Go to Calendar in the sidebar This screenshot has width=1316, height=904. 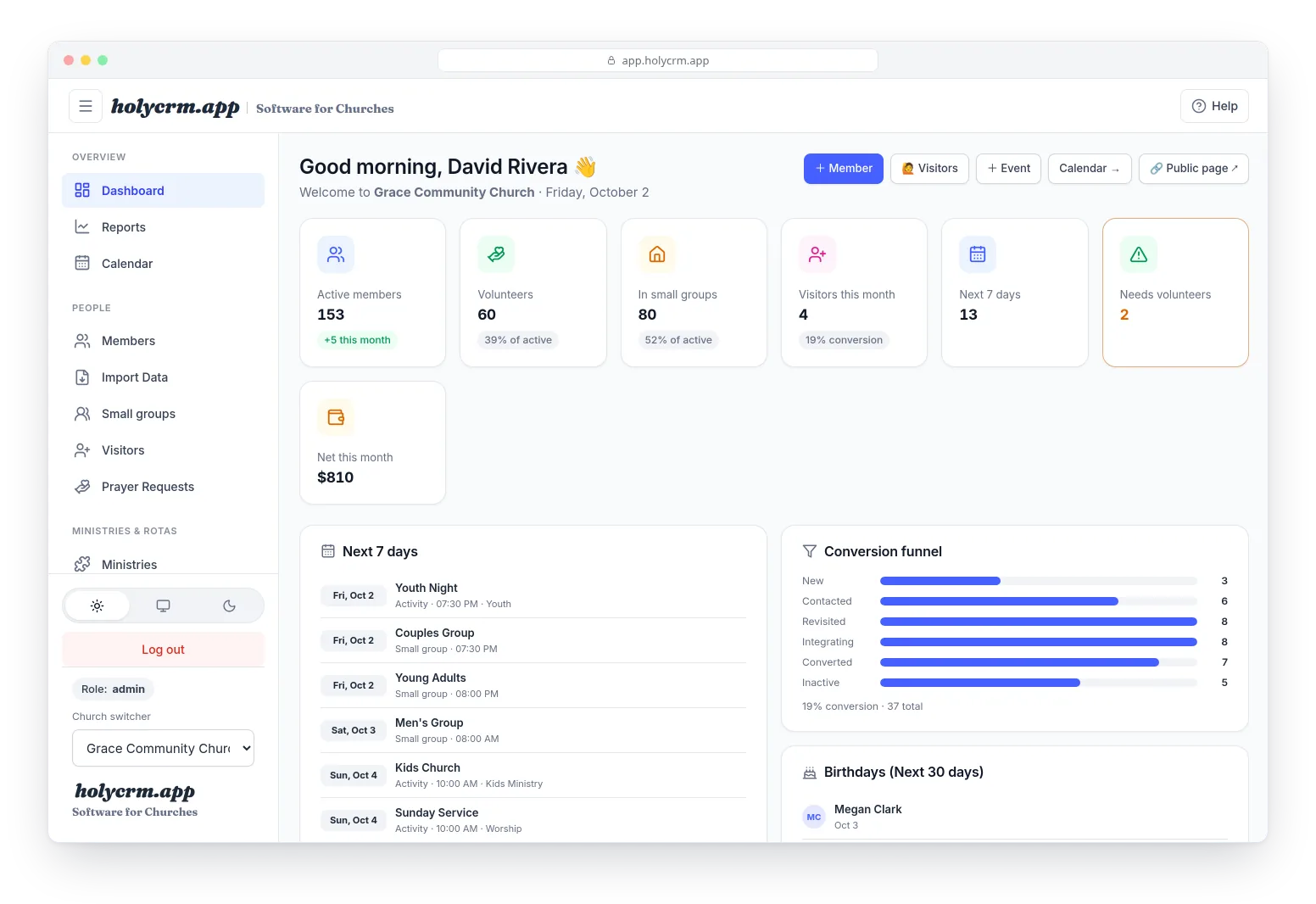tap(164, 263)
